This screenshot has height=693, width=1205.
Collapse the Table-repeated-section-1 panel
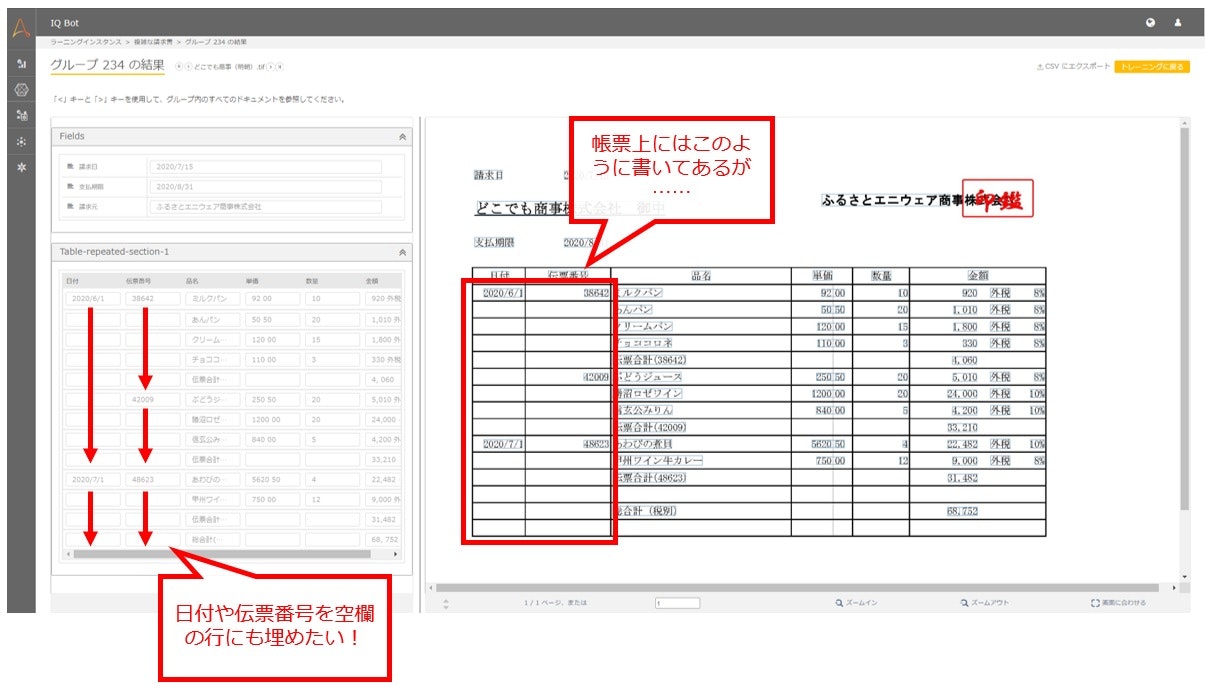click(402, 253)
